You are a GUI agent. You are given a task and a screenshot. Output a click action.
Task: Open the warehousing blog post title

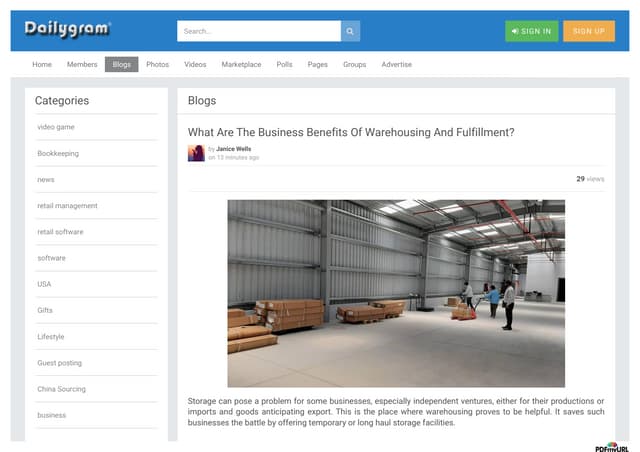(x=351, y=131)
